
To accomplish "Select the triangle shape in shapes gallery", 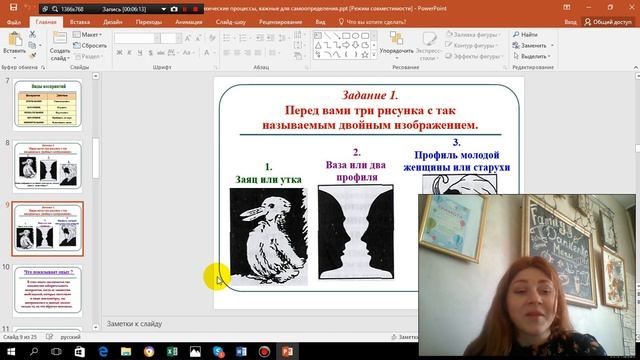I will pos(318,45).
